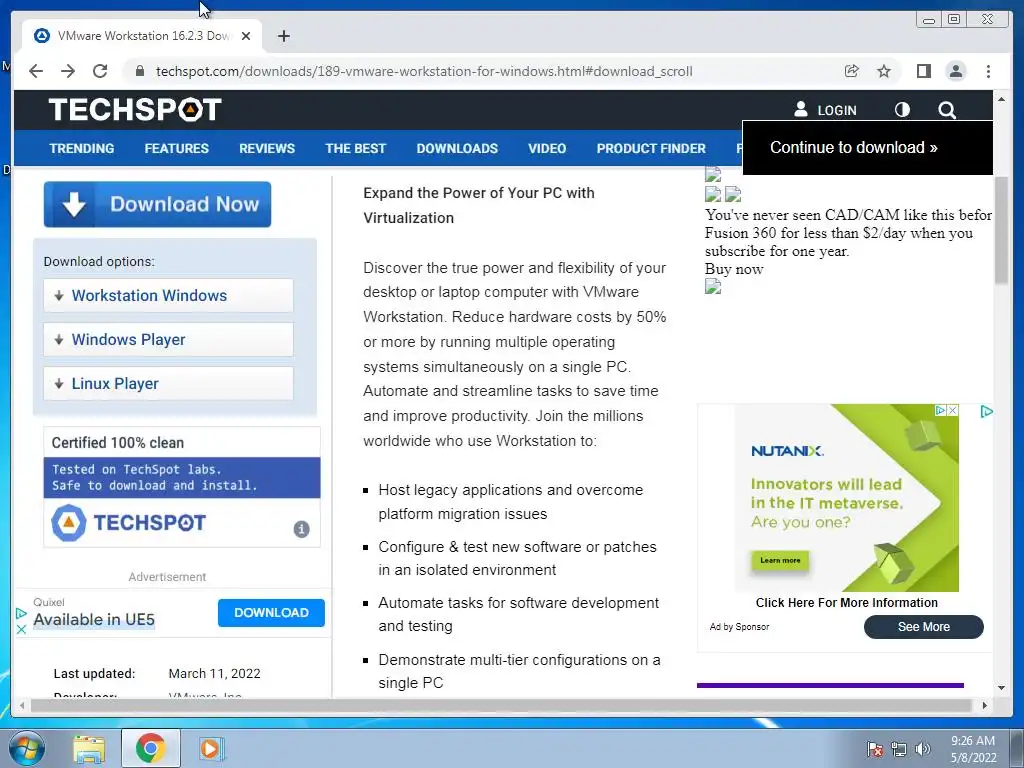Click the big Download Now button

coord(157,204)
